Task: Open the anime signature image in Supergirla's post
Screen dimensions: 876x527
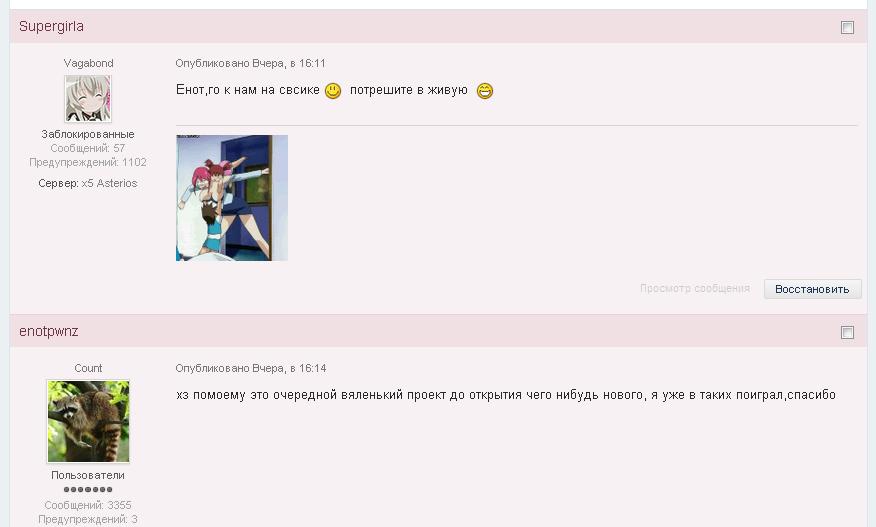Action: point(232,198)
